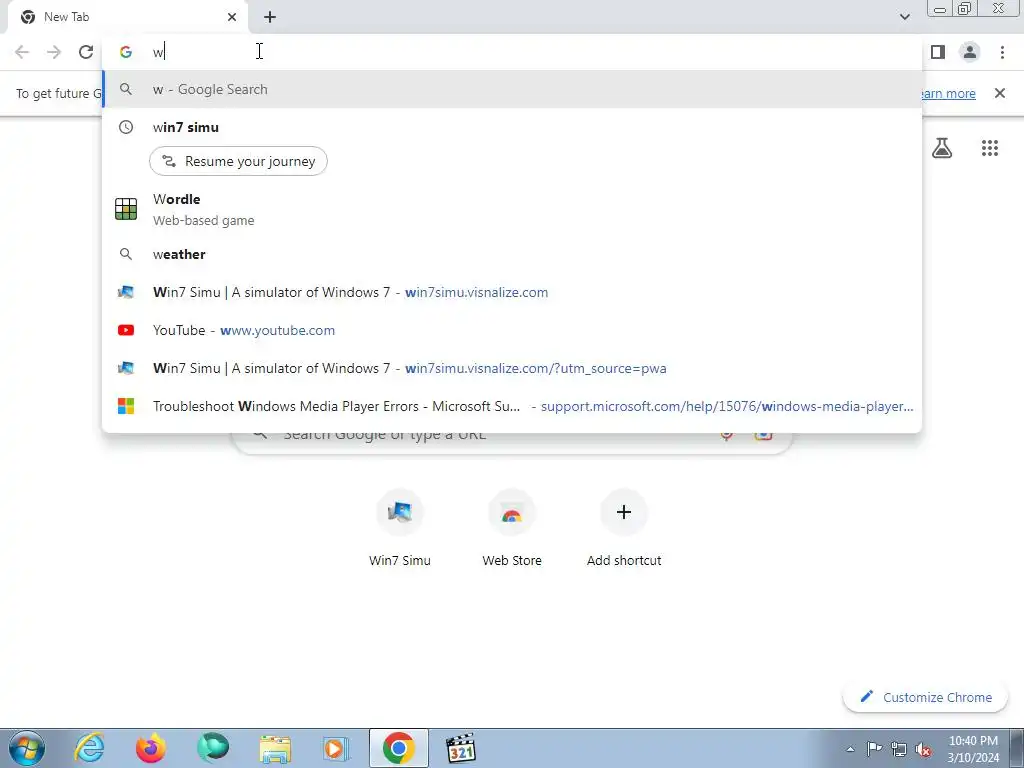
Task: Click the Chrome taskbar icon
Action: click(398, 748)
